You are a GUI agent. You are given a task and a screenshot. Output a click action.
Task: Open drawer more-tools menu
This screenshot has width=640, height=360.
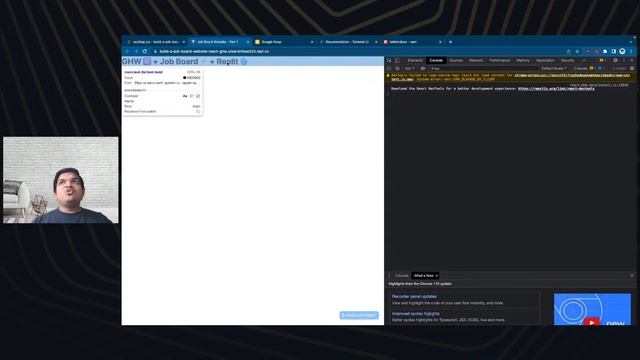tap(389, 276)
